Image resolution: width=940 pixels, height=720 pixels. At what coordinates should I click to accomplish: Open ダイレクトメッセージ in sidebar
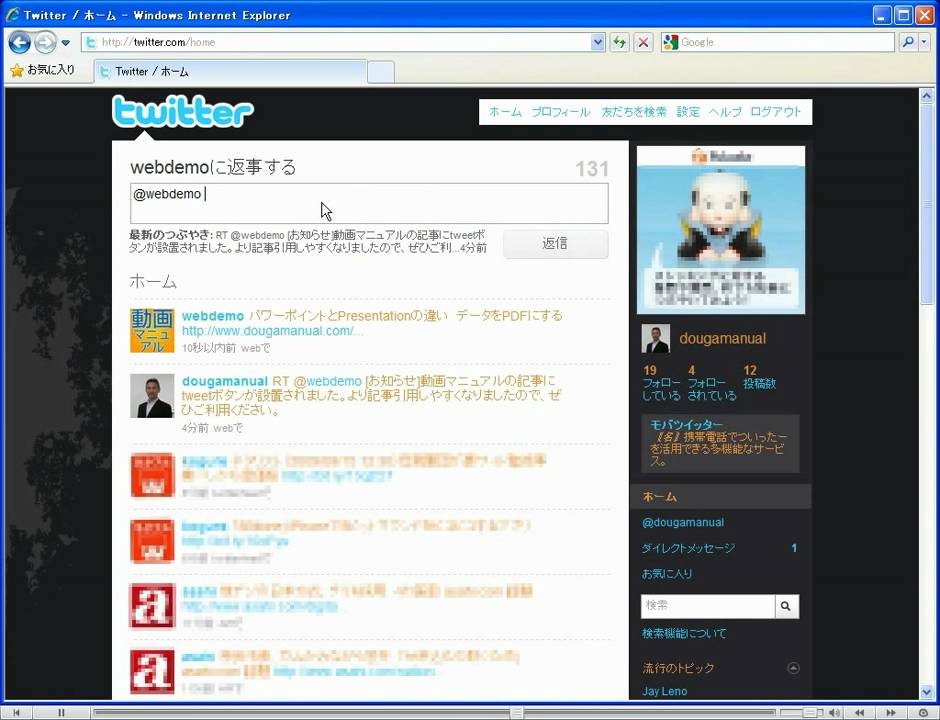[688, 548]
